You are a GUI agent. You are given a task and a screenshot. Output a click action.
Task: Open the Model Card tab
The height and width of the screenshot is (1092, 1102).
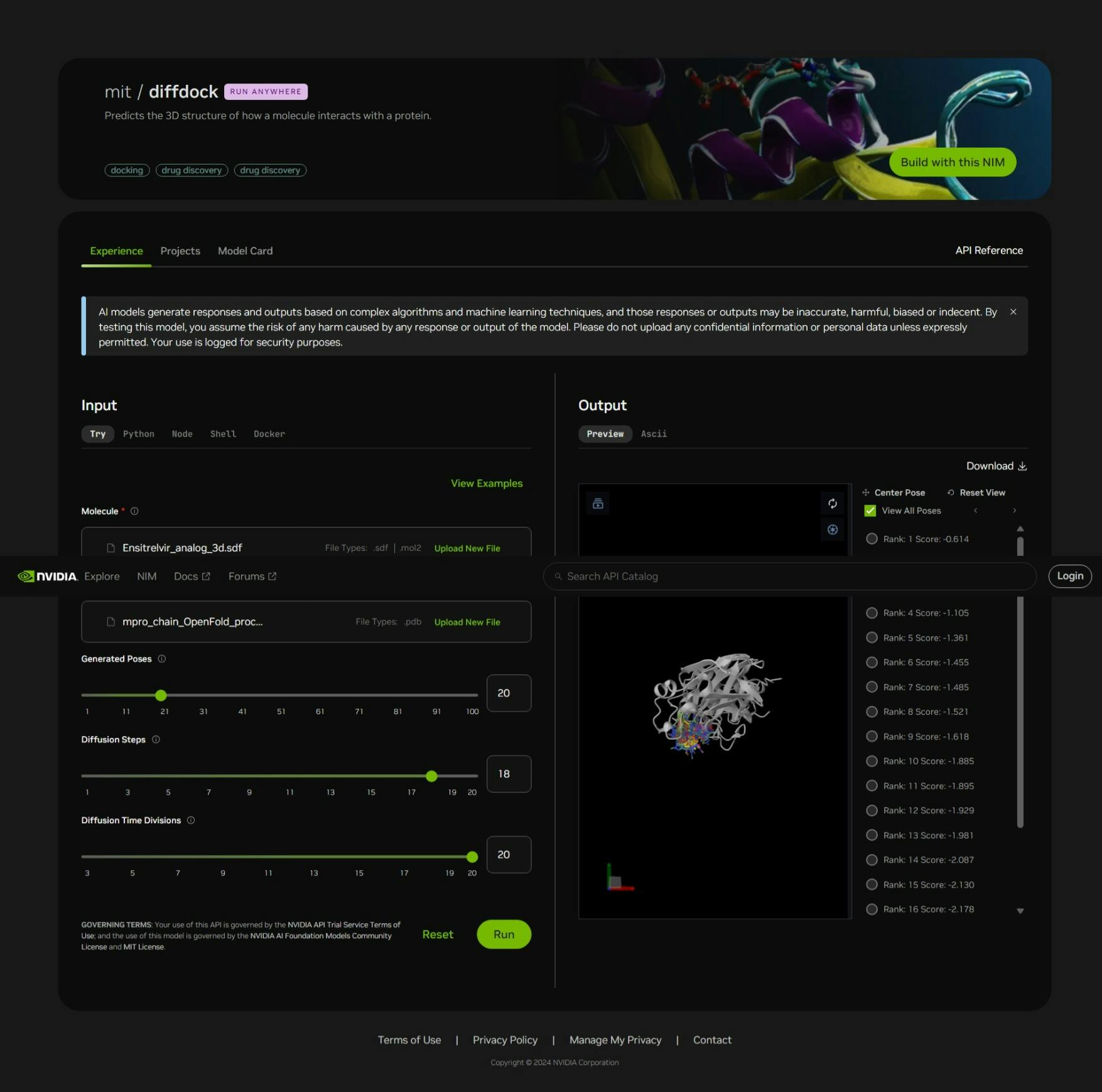(245, 251)
